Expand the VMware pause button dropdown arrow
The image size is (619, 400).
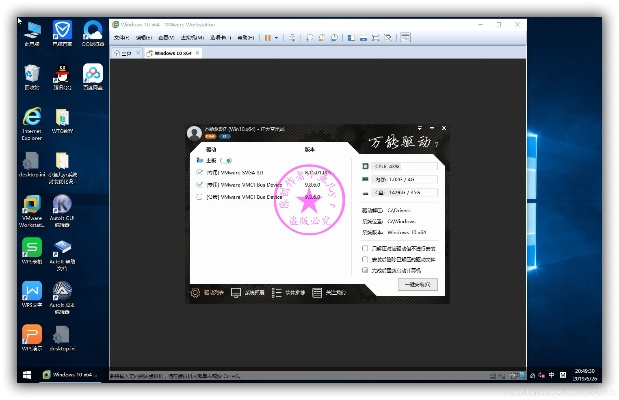pyautogui.click(x=277, y=37)
